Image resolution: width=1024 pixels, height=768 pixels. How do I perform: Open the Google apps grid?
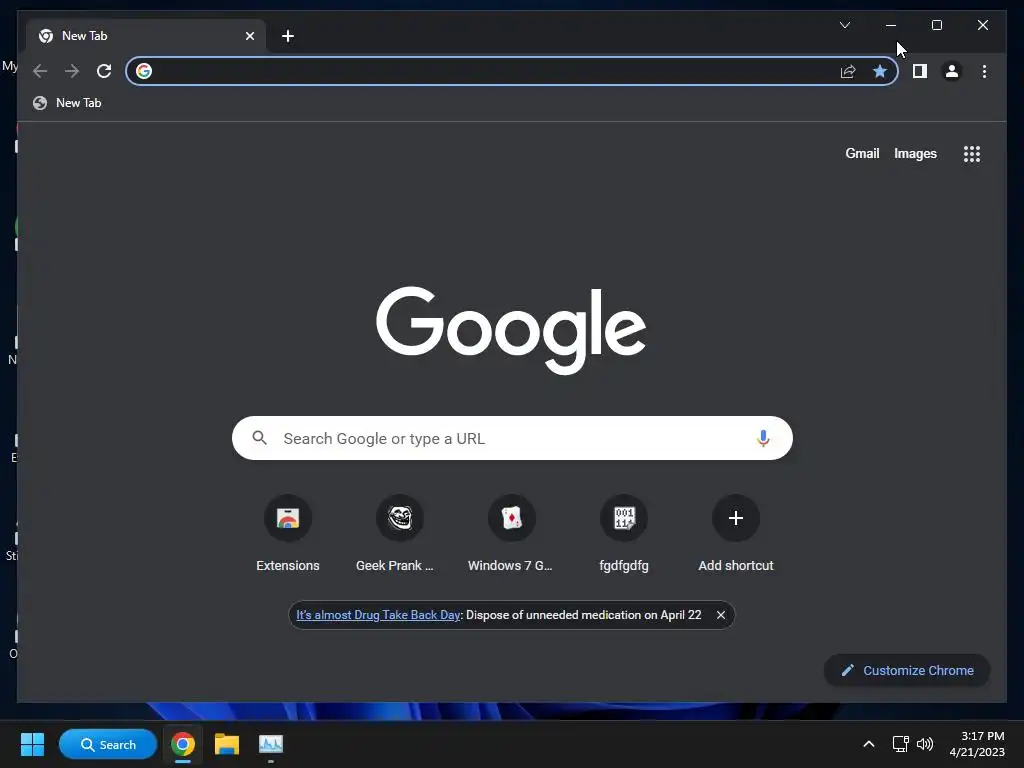coord(972,153)
